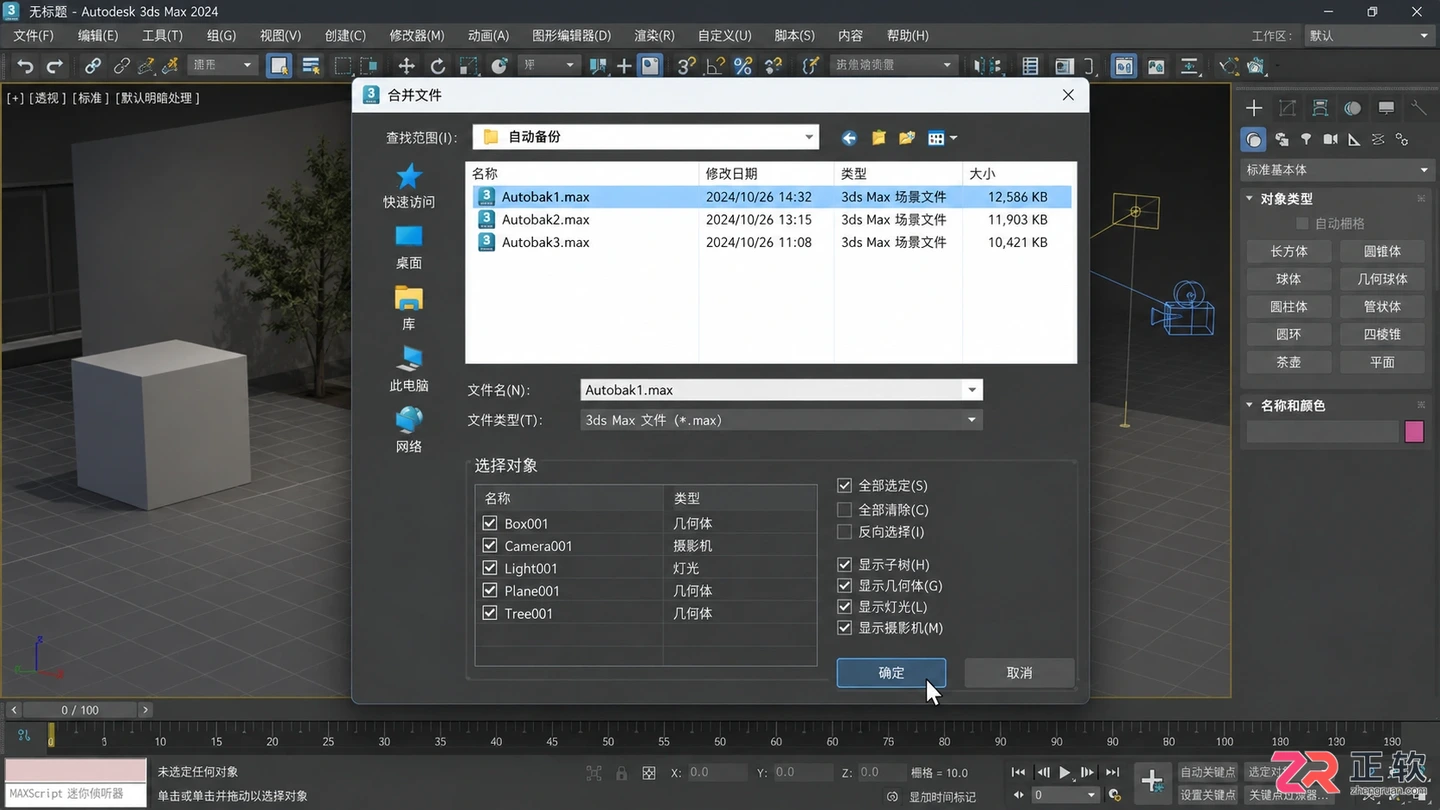Click the 自动关键点 button

coord(1208,772)
